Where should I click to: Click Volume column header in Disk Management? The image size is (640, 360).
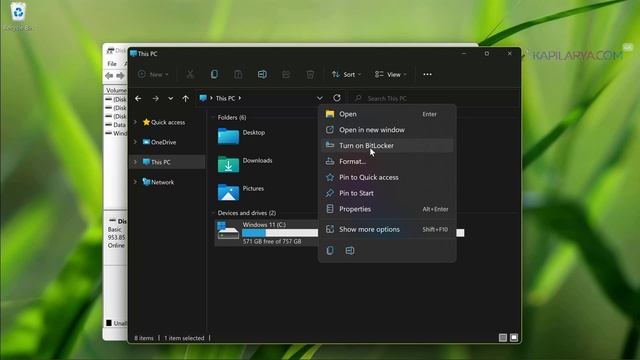point(116,90)
